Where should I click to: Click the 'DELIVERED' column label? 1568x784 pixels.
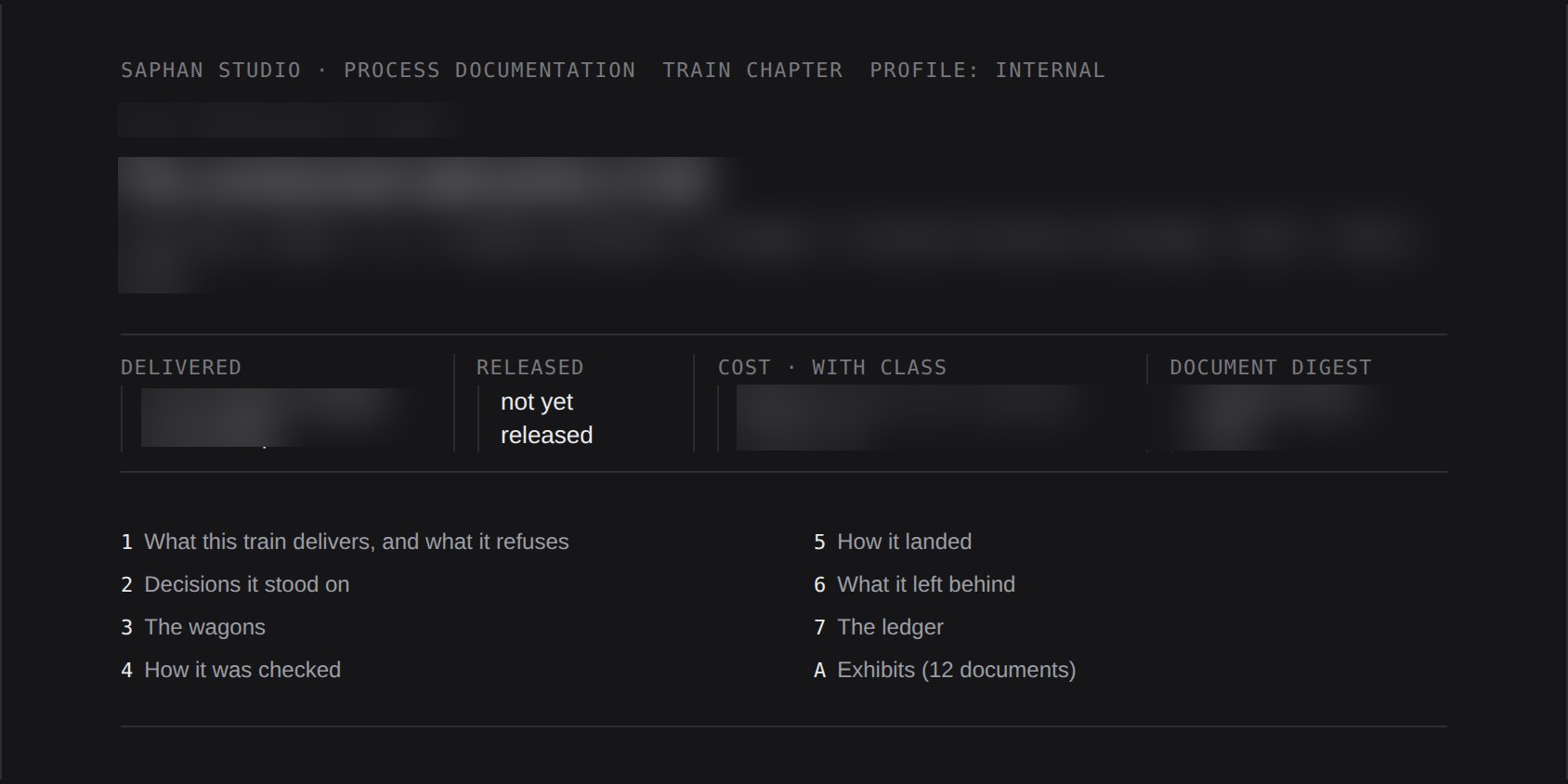tap(181, 368)
